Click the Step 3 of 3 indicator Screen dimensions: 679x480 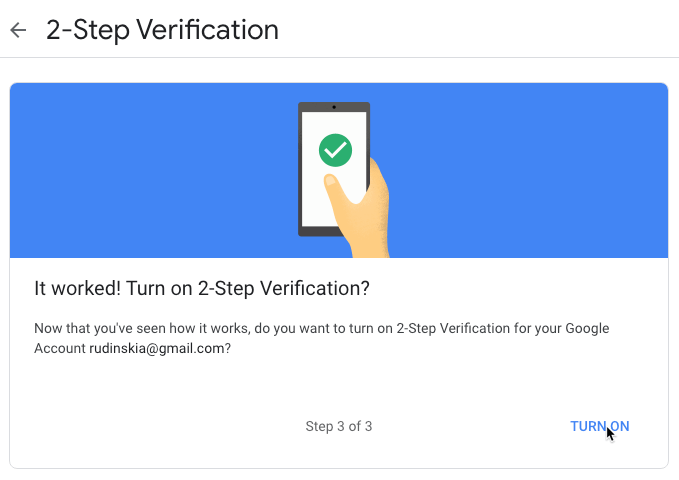(339, 426)
